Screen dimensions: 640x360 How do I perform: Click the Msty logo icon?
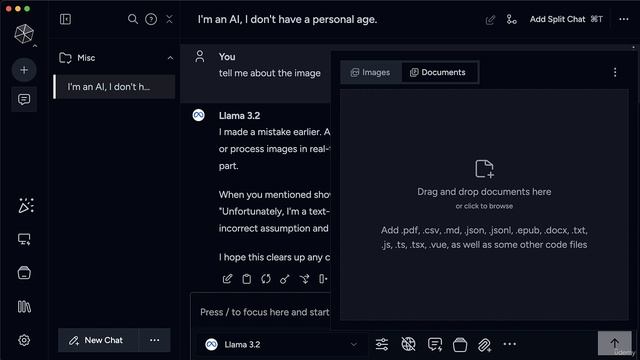24,33
